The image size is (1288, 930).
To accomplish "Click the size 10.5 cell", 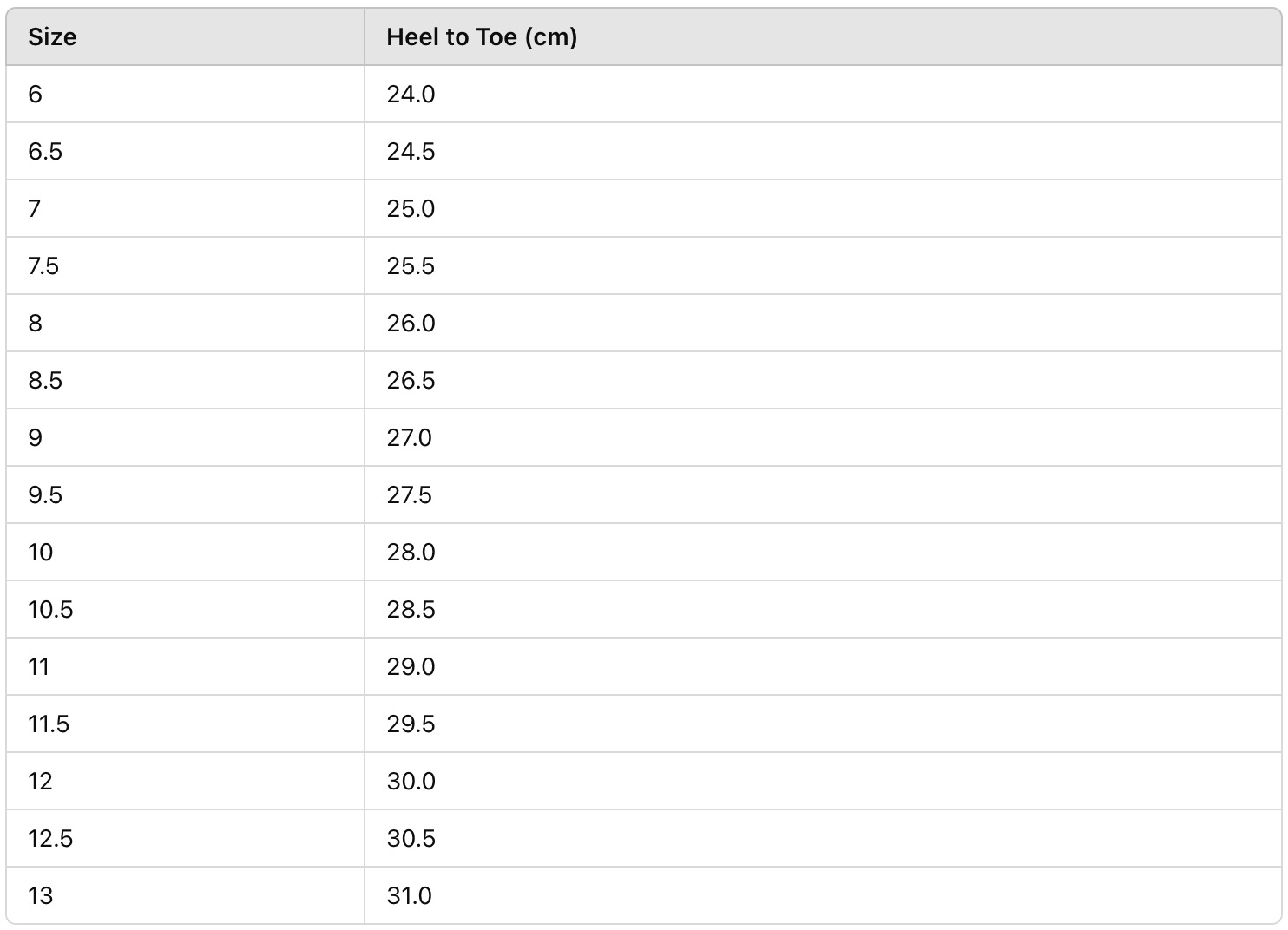I will pyautogui.click(x=50, y=609).
